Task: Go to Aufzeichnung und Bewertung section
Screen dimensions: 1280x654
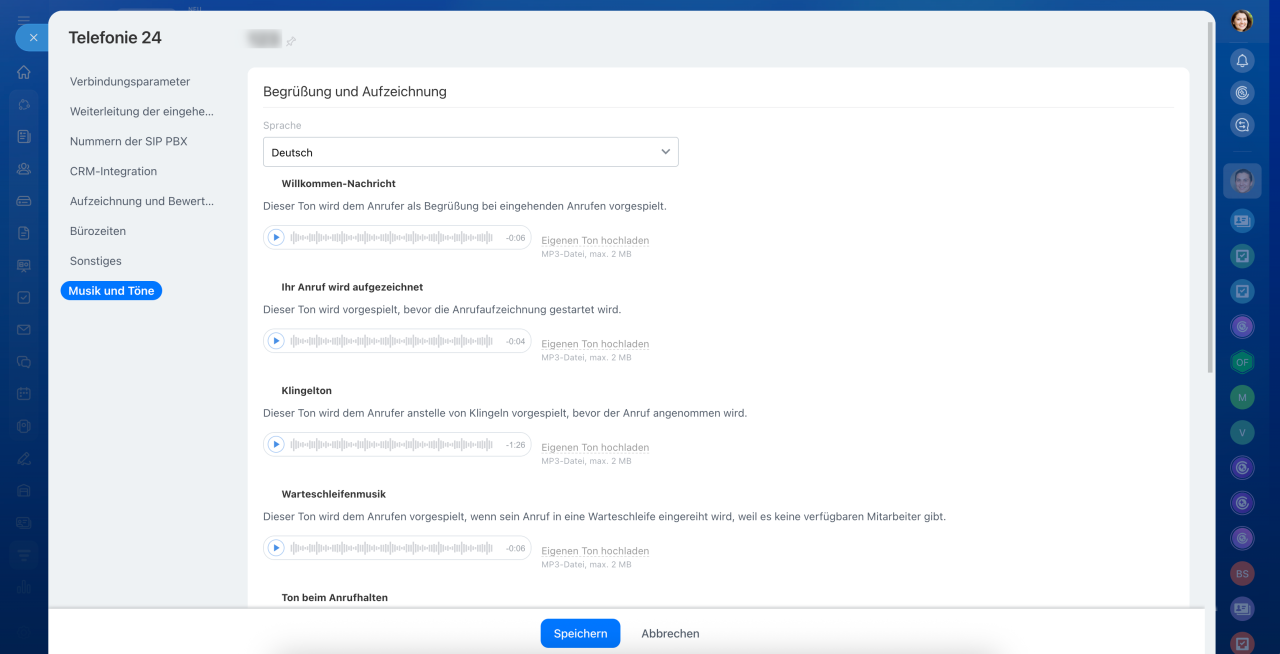Action: (x=142, y=201)
